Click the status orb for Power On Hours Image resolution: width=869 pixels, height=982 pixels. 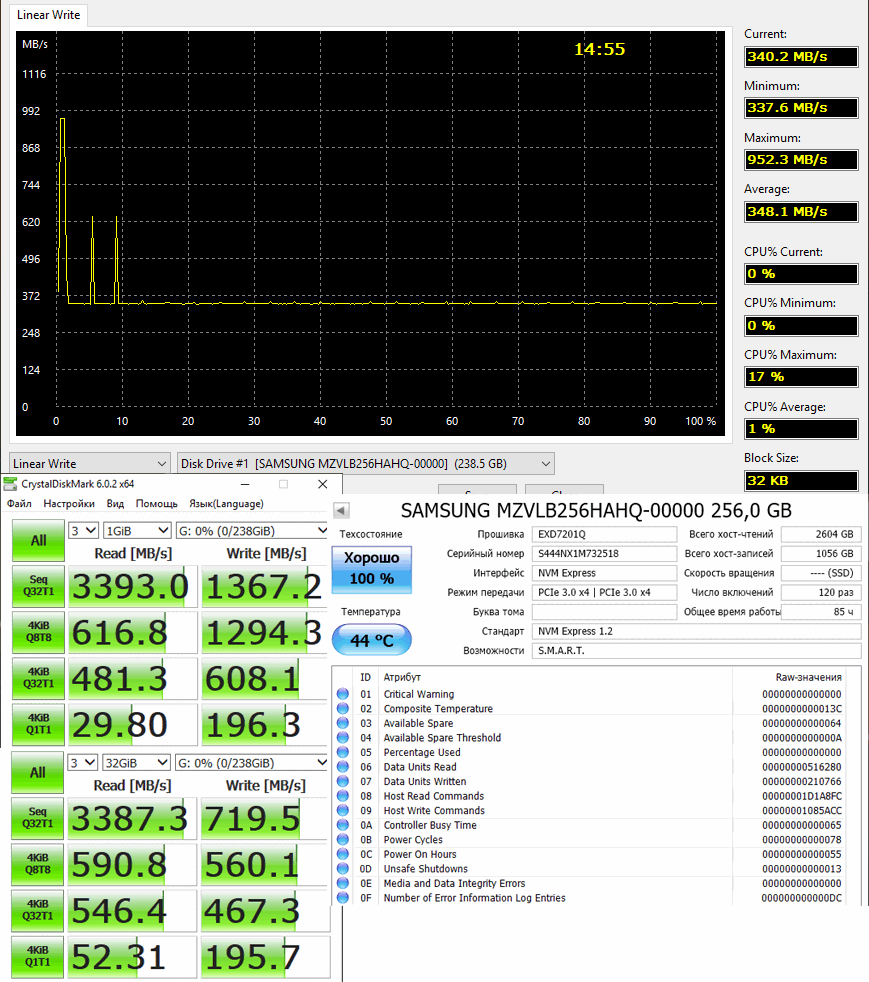coord(342,854)
